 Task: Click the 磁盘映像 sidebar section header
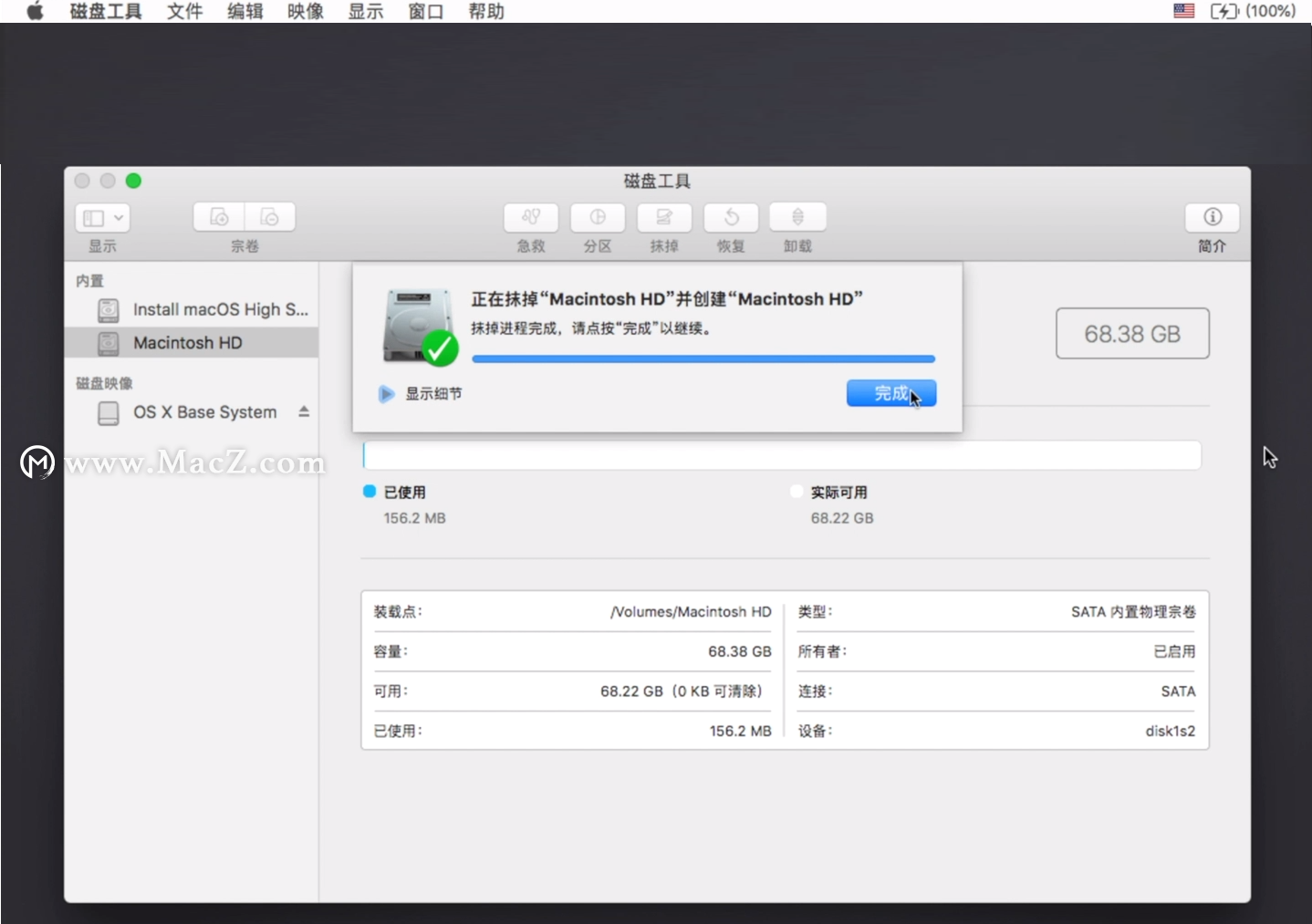[104, 383]
